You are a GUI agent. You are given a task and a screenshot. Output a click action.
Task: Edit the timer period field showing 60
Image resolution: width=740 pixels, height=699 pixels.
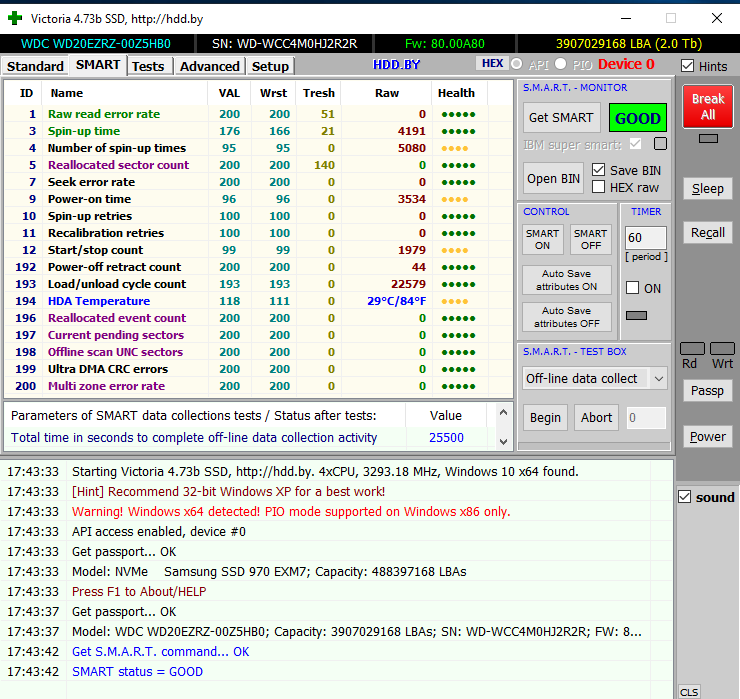coord(645,237)
